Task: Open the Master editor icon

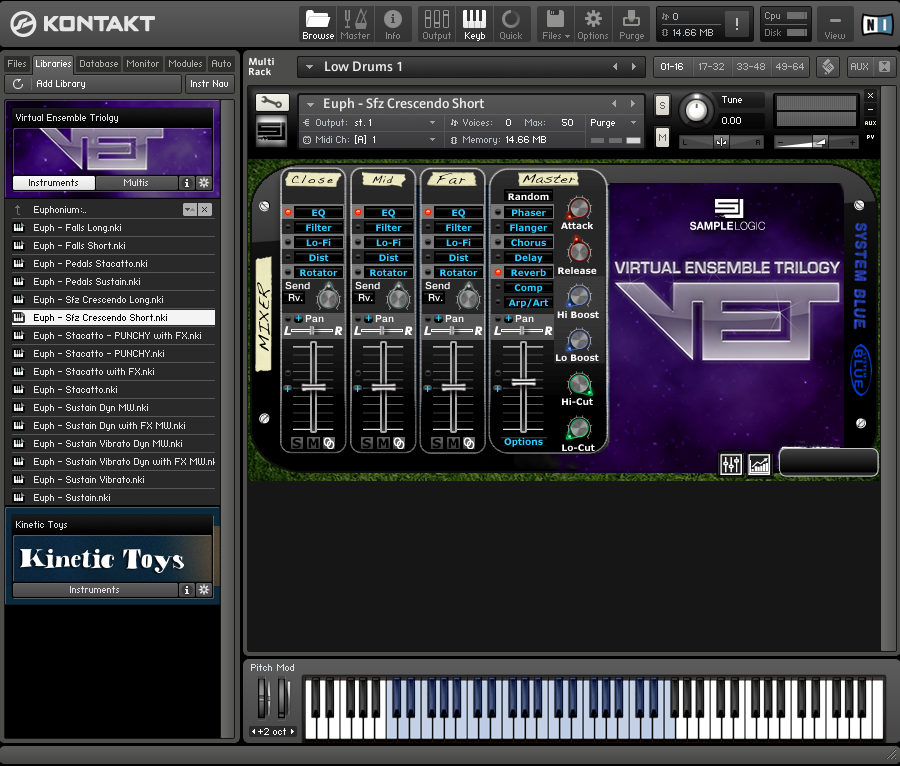Action: (x=355, y=24)
